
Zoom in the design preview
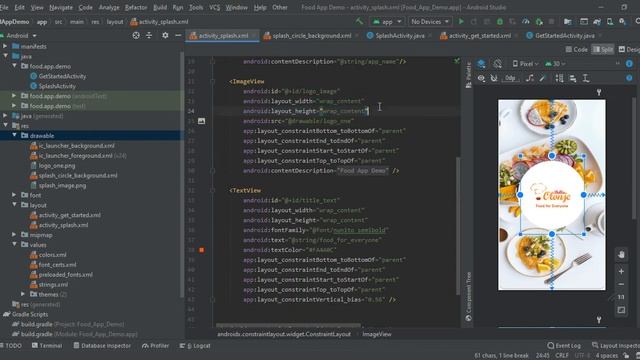click(x=621, y=271)
